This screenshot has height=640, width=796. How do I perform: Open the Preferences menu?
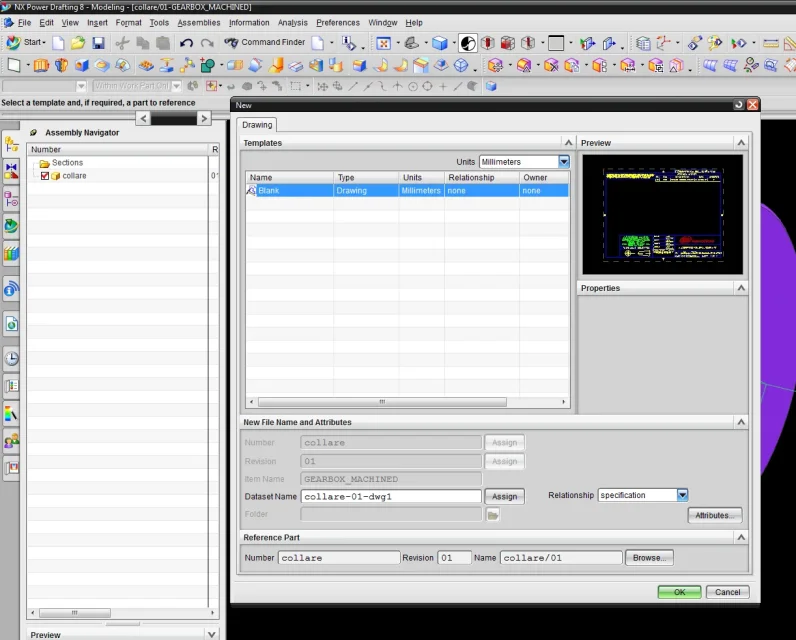[x=338, y=23]
